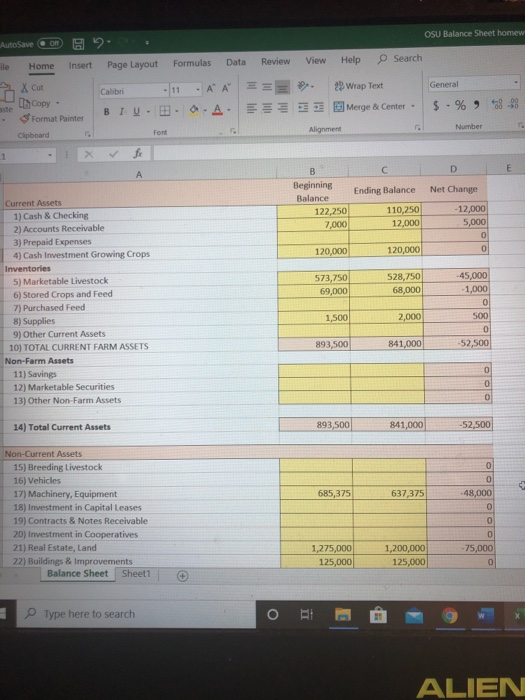525x700 pixels.
Task: Select cell with Cash & Checking 122,250
Action: coord(312,211)
